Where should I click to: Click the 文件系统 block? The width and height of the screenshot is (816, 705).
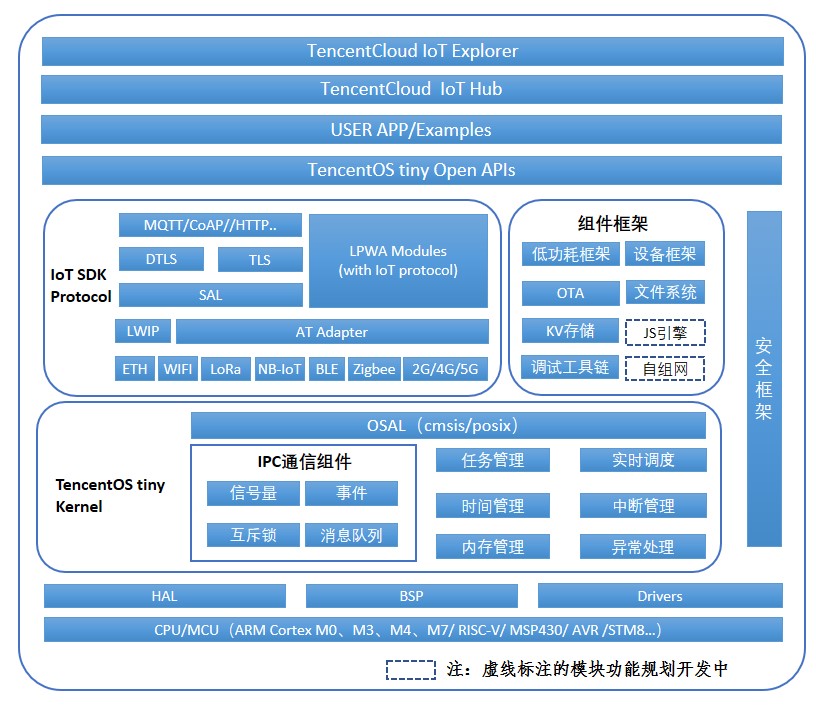[x=665, y=292]
